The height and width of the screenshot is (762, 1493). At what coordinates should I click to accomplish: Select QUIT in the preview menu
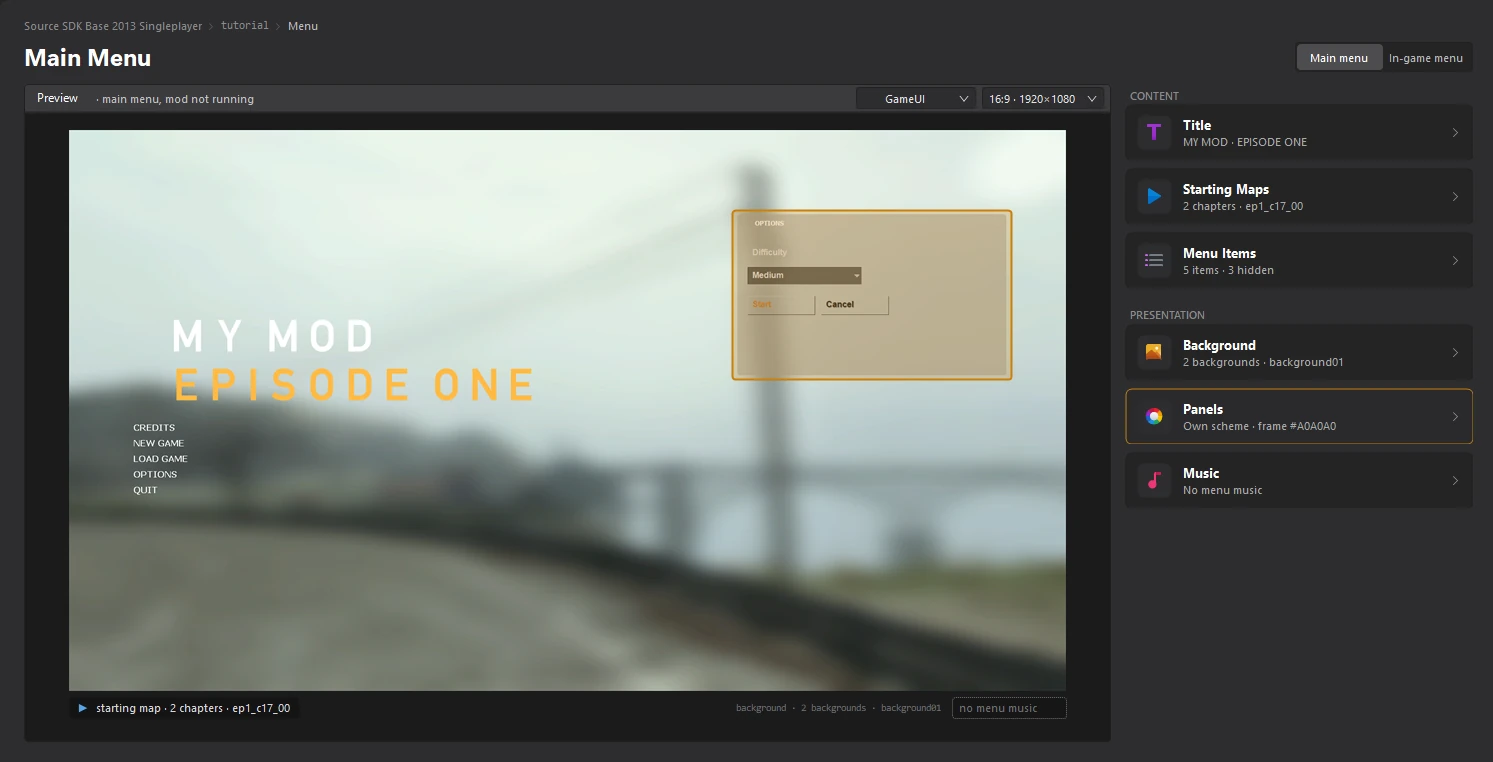[x=145, y=490]
